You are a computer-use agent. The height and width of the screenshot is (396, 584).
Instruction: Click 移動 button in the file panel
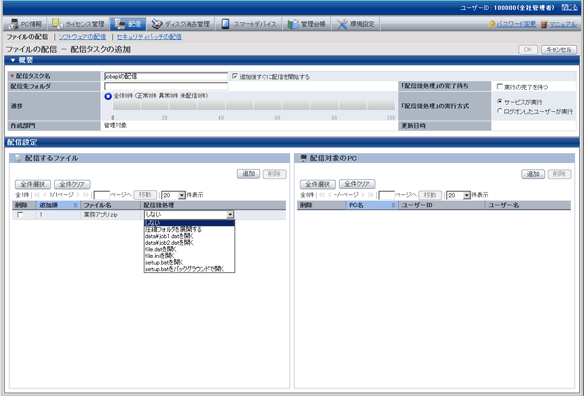pyautogui.click(x=145, y=195)
